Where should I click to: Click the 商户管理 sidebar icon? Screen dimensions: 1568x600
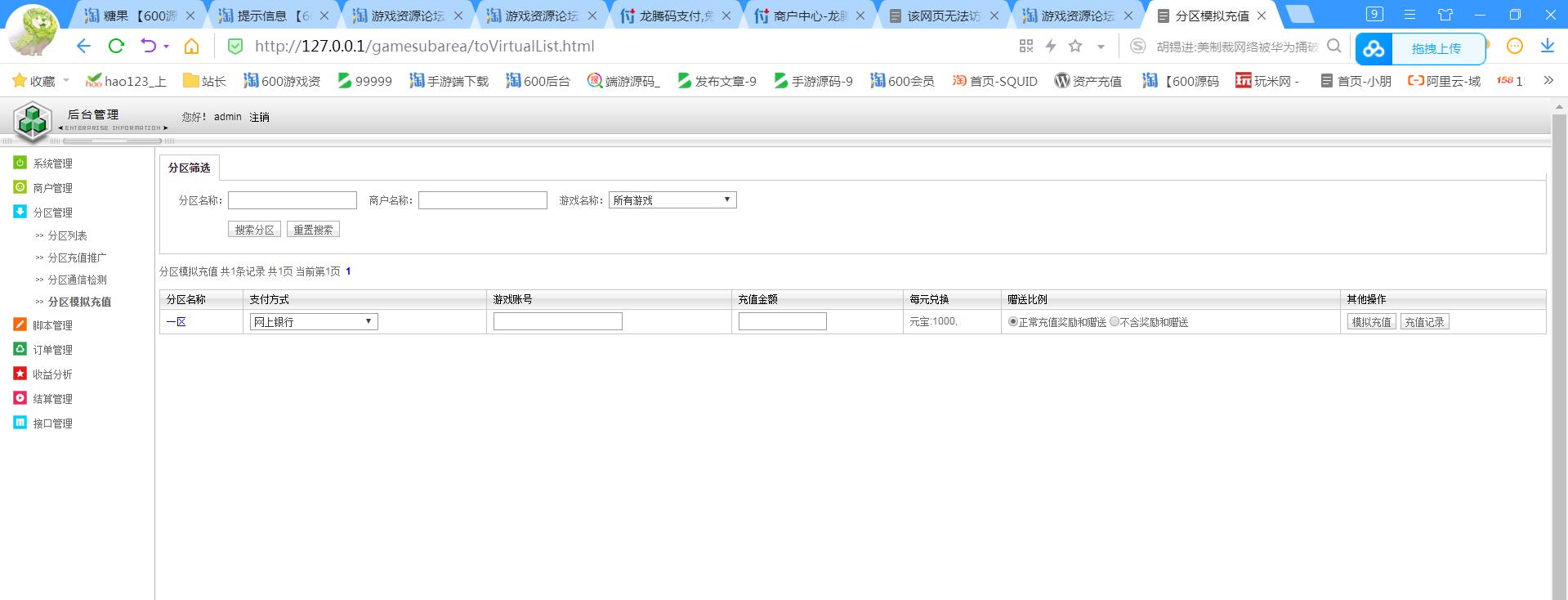pyautogui.click(x=20, y=187)
